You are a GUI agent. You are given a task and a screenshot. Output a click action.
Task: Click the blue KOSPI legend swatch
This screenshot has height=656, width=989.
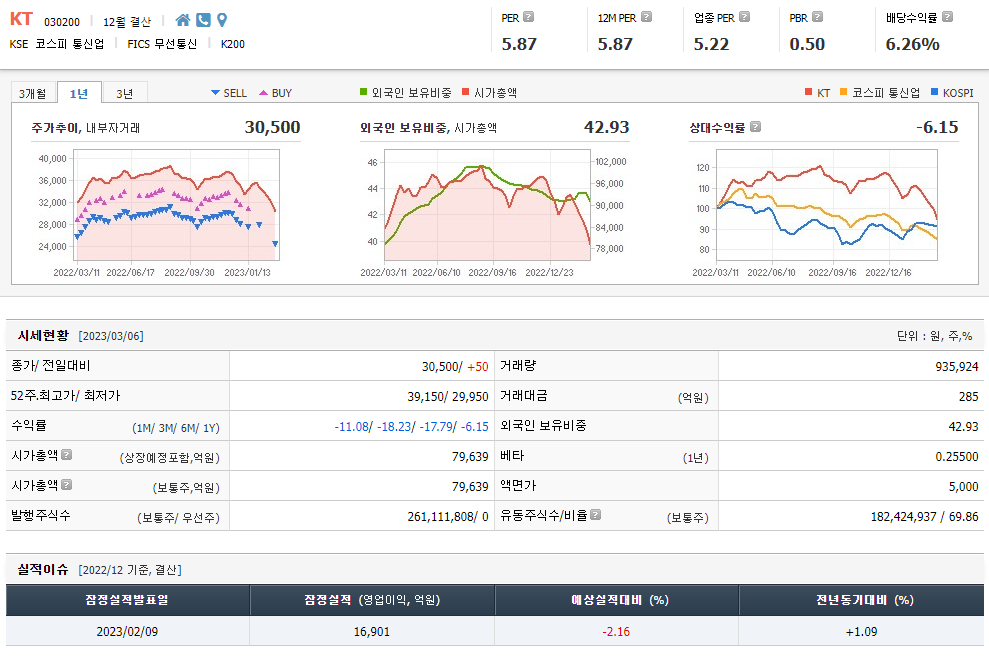coord(935,92)
